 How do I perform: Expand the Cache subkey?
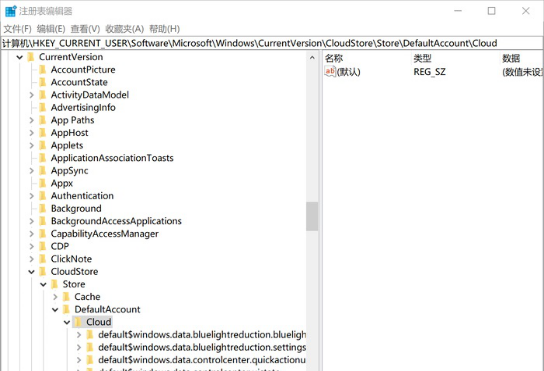55,297
